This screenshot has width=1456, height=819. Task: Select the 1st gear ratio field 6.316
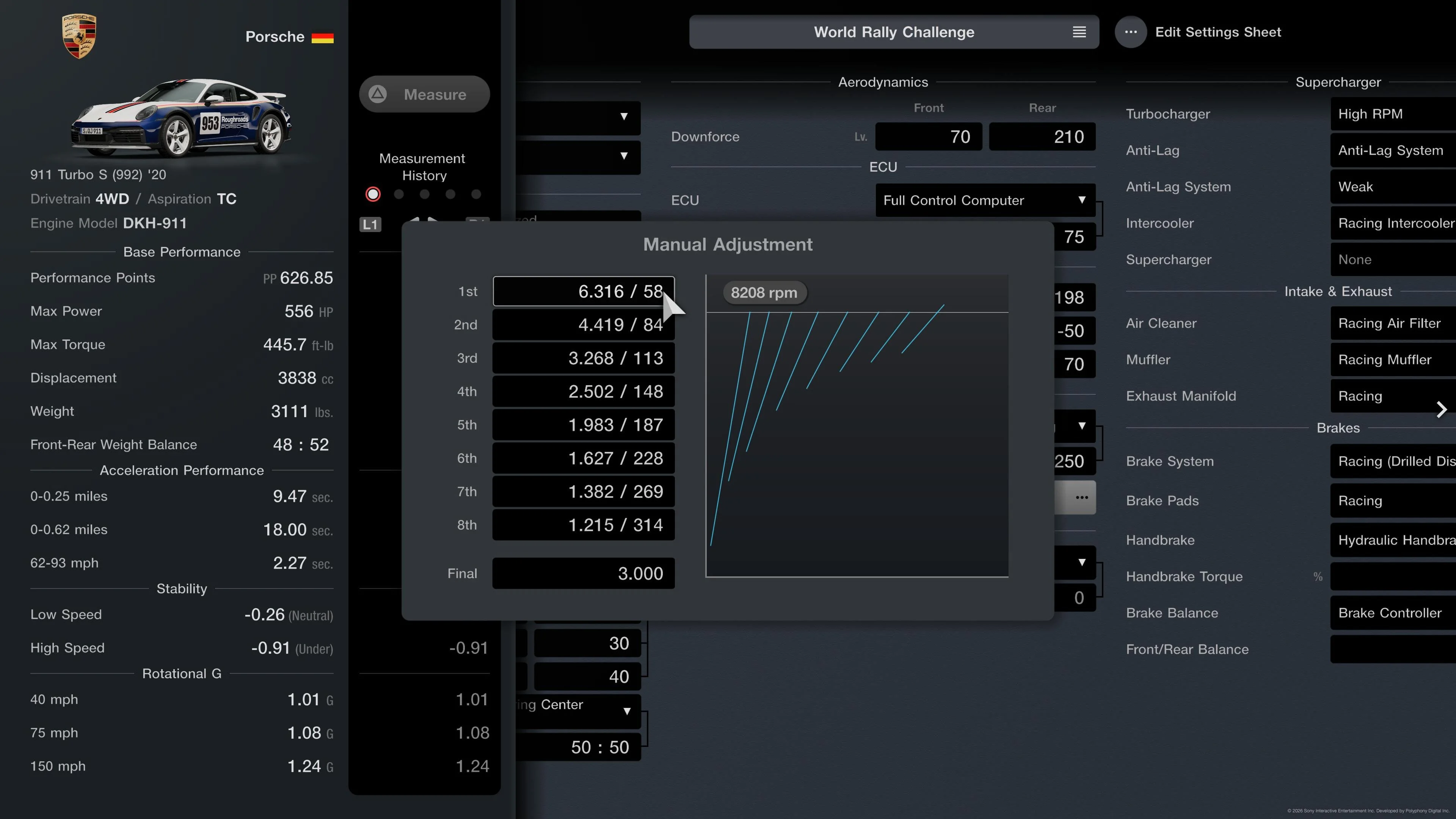pyautogui.click(x=583, y=291)
